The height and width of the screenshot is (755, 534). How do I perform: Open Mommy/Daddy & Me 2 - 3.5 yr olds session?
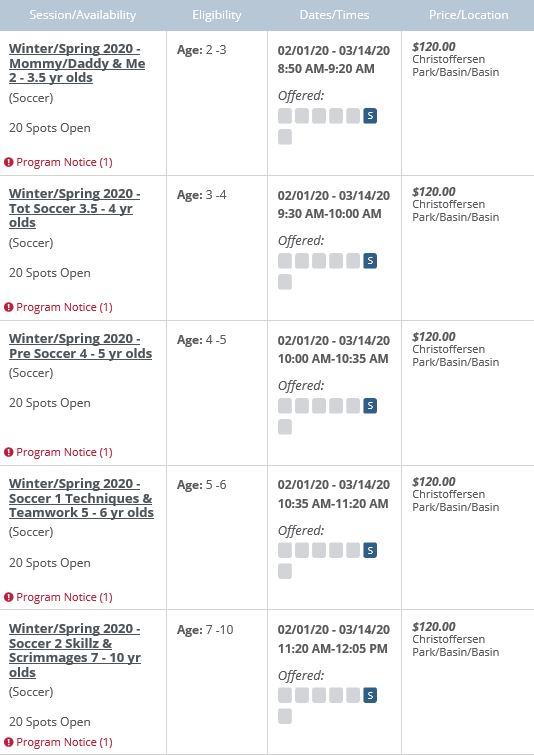[77, 63]
